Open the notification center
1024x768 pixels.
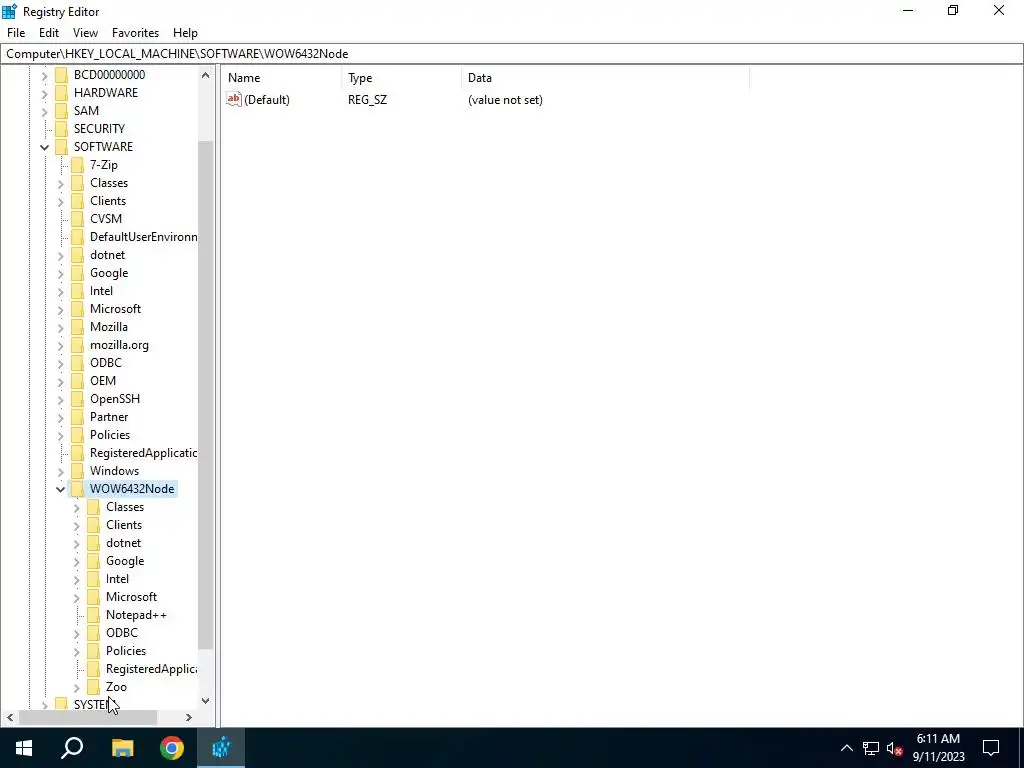(x=991, y=748)
